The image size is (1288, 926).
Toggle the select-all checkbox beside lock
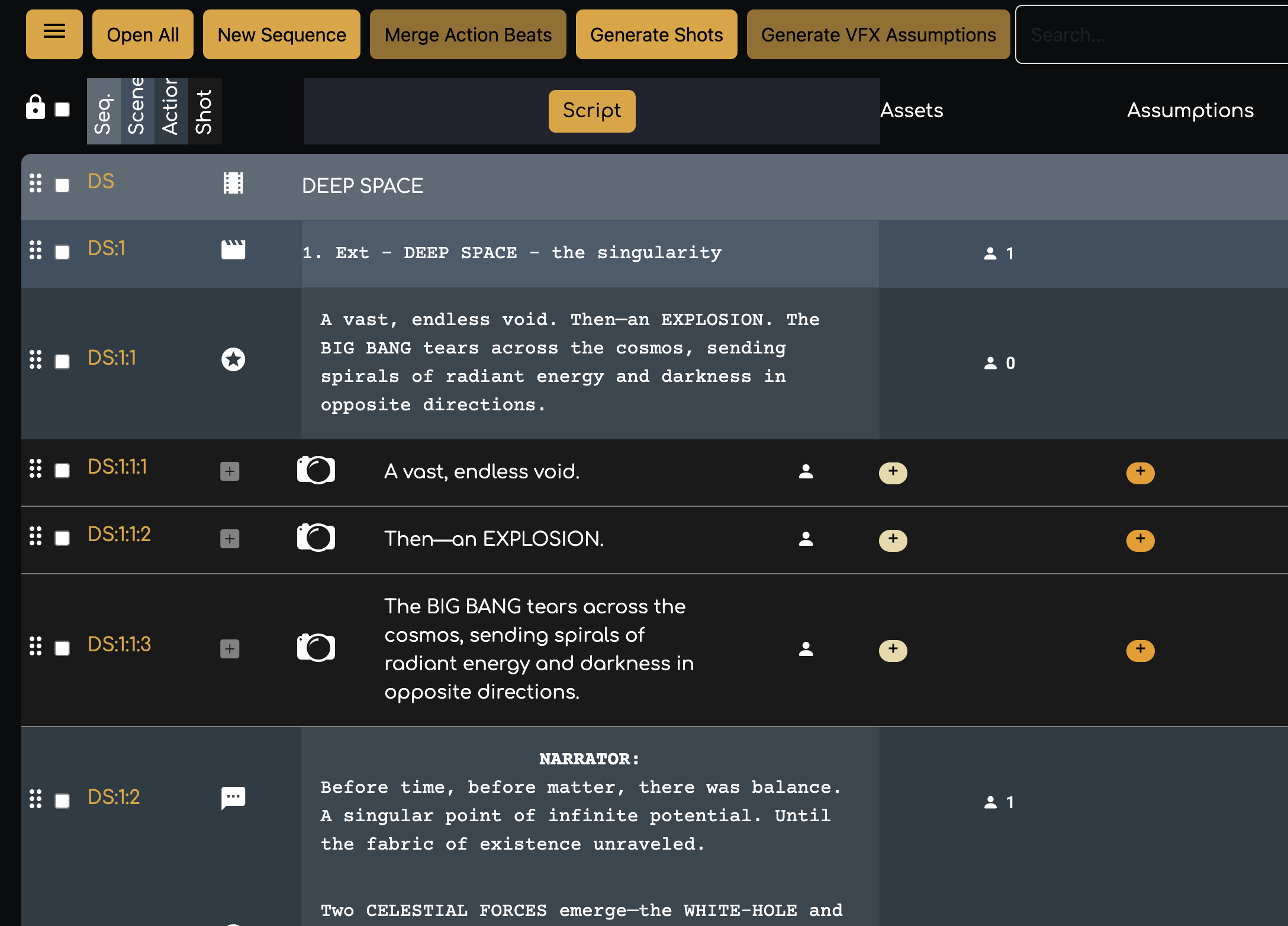pyautogui.click(x=62, y=110)
